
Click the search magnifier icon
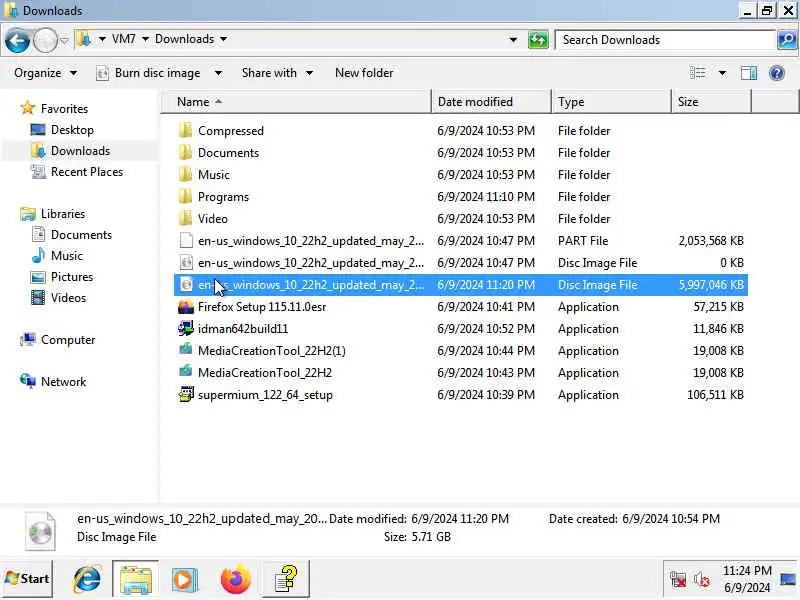pos(786,40)
